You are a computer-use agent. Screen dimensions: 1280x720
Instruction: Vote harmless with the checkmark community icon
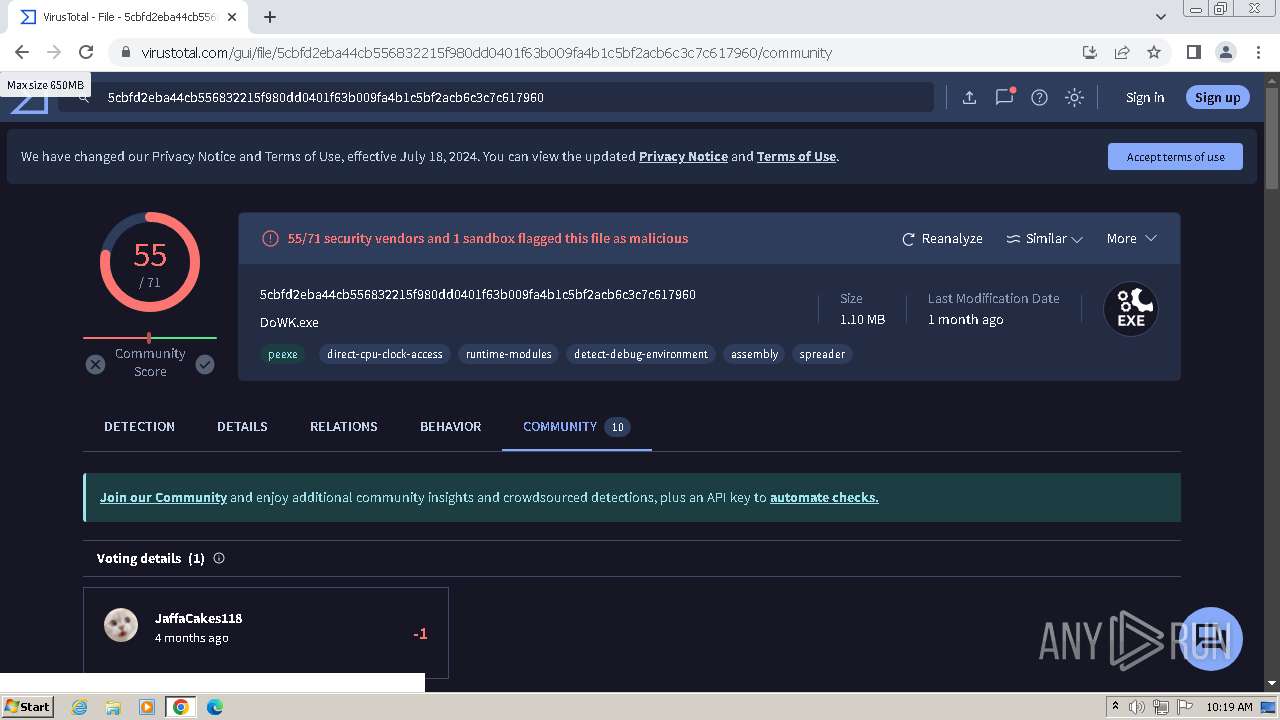[205, 364]
